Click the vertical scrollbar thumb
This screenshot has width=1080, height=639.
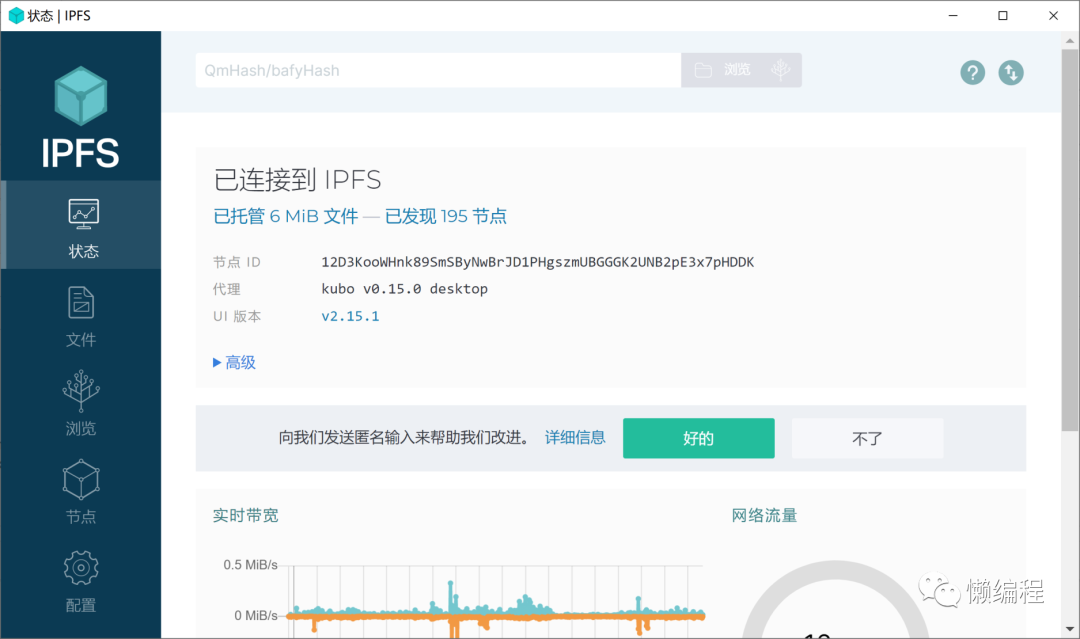(x=1070, y=240)
